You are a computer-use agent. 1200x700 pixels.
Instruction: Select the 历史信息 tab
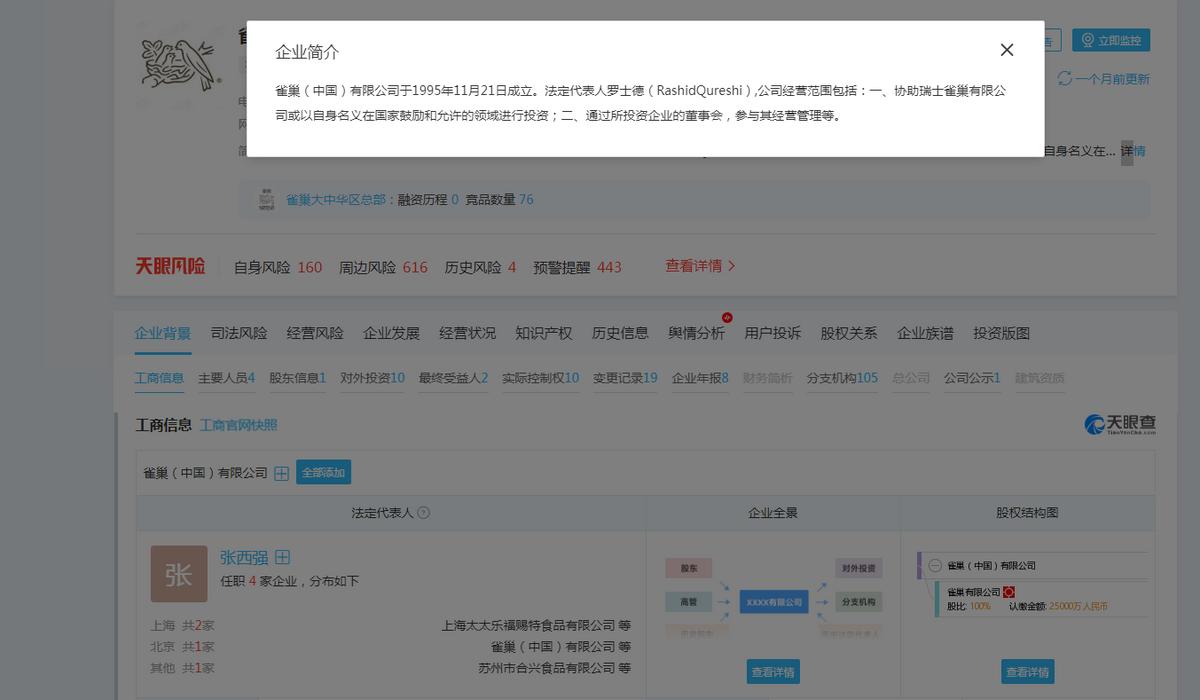click(x=620, y=333)
